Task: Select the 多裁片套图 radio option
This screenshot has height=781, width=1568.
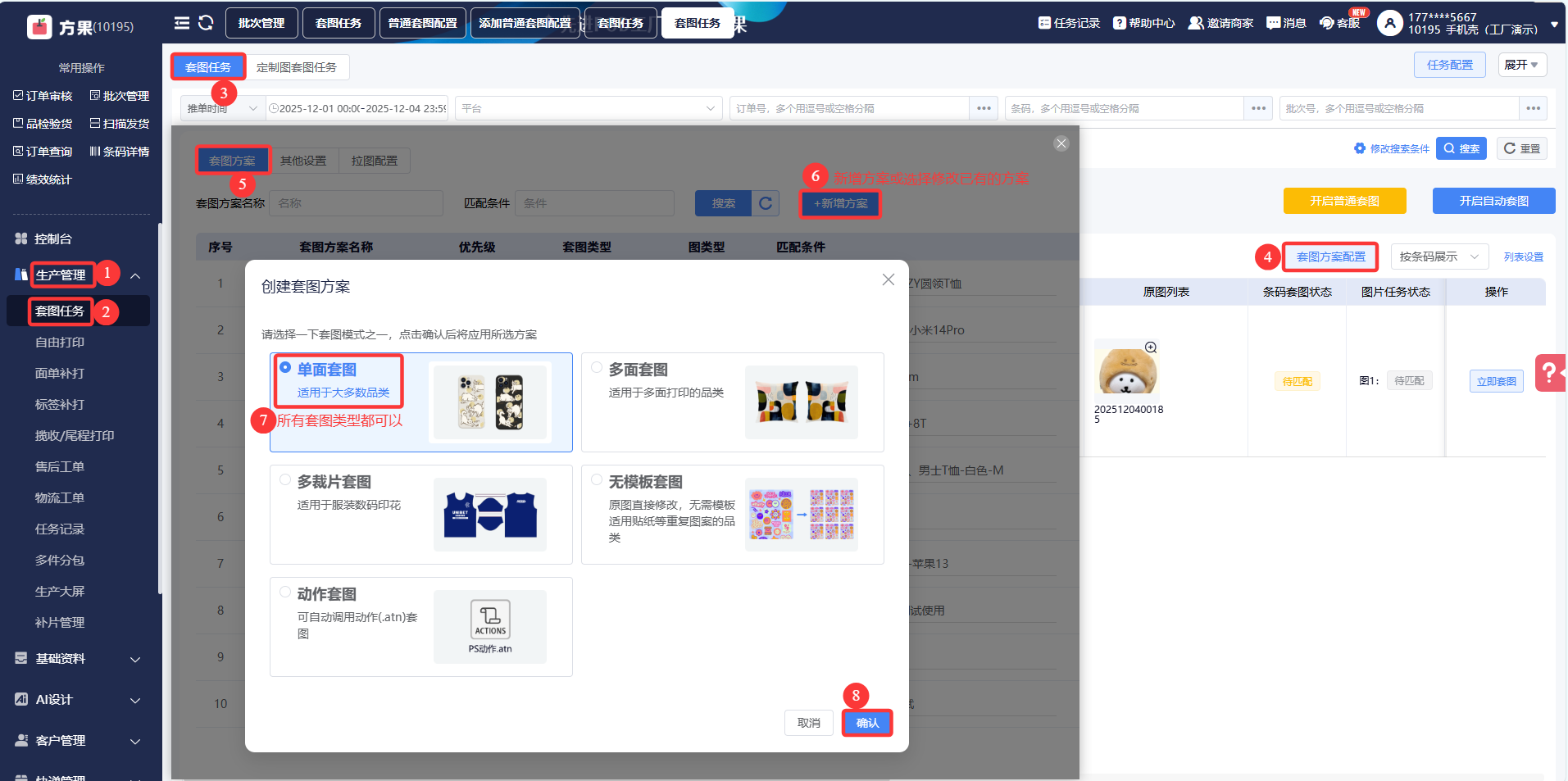Action: pyautogui.click(x=285, y=480)
